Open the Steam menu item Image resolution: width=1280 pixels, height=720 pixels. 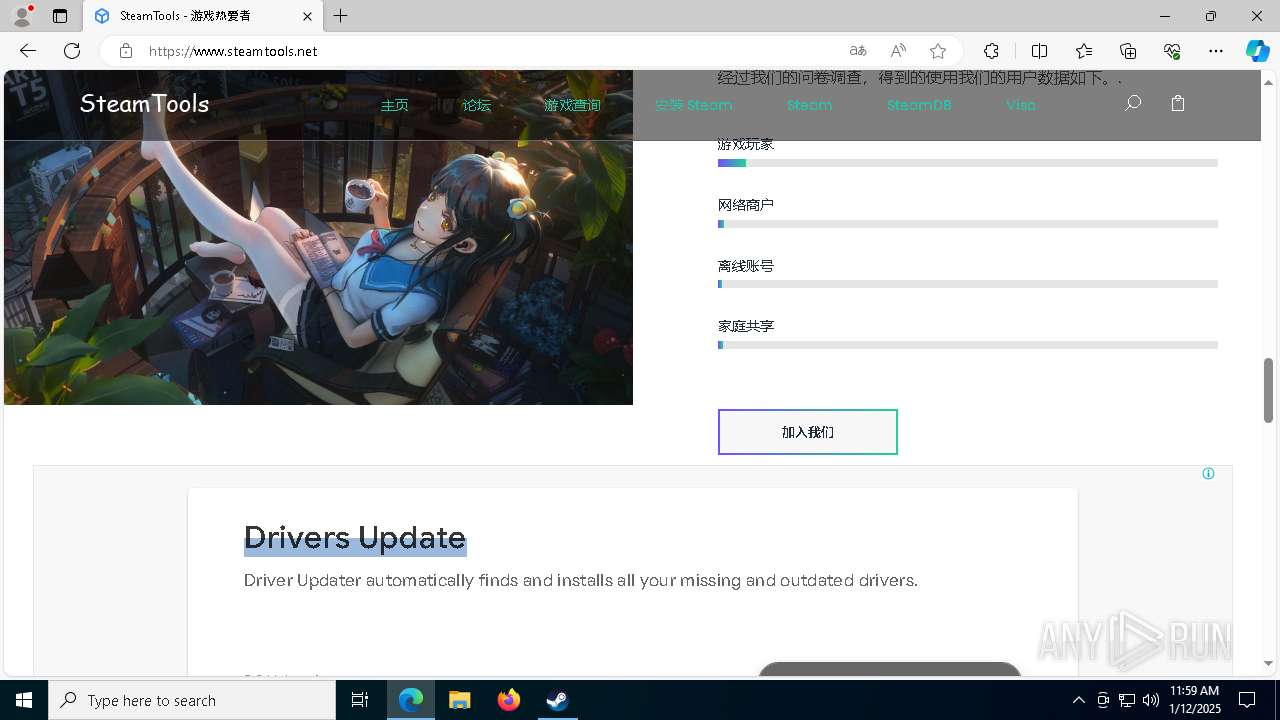pyautogui.click(x=809, y=105)
